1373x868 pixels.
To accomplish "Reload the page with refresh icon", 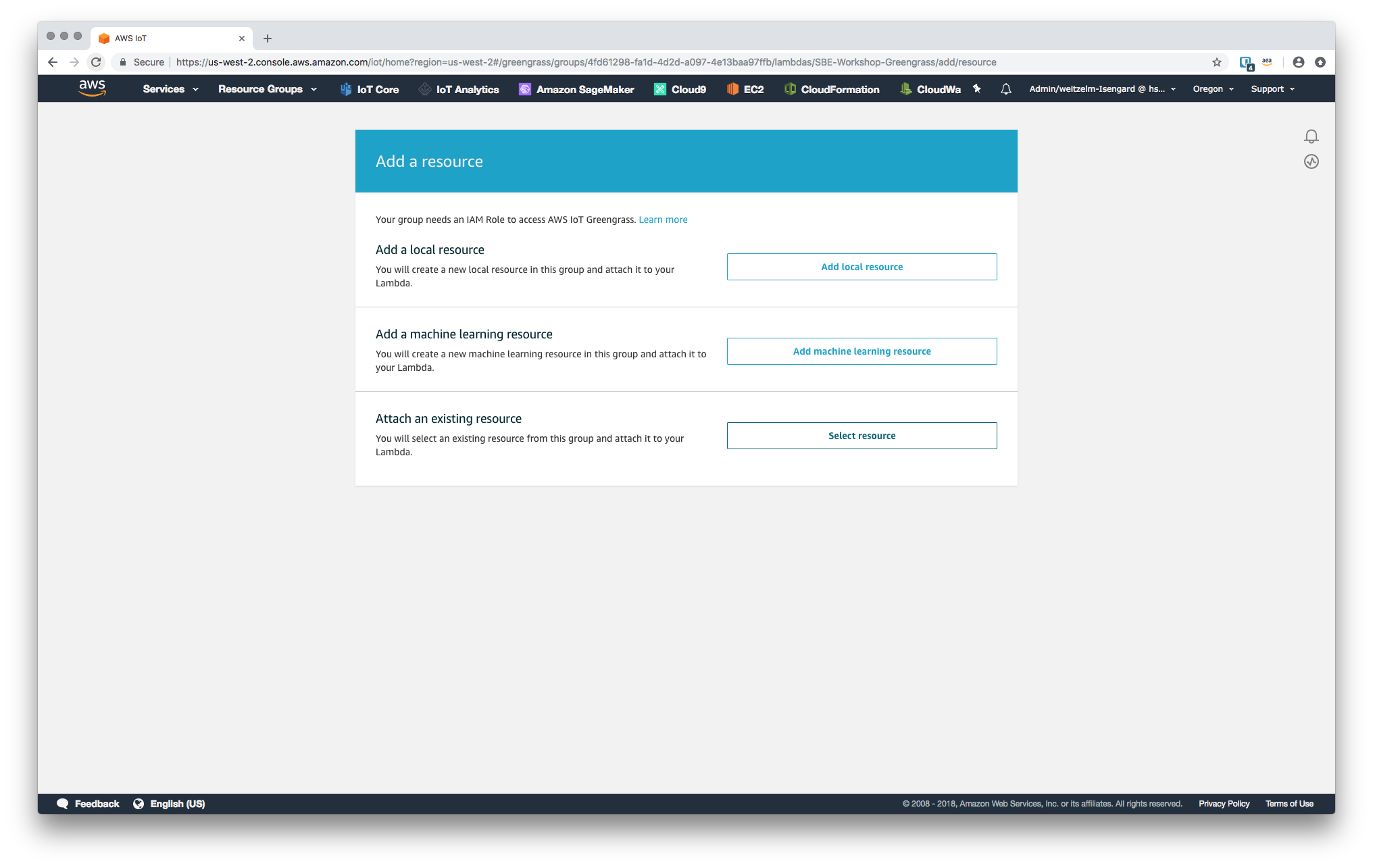I will (x=96, y=62).
